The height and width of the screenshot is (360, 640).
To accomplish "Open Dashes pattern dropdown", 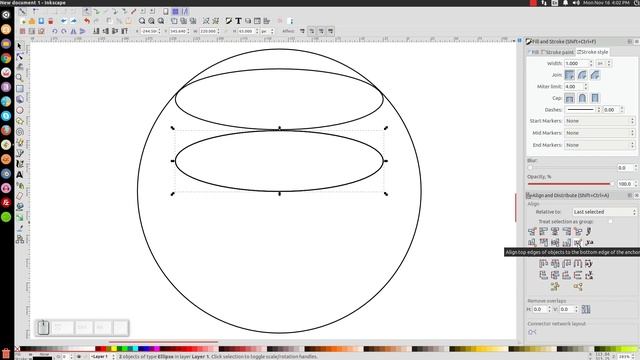I will click(x=583, y=110).
